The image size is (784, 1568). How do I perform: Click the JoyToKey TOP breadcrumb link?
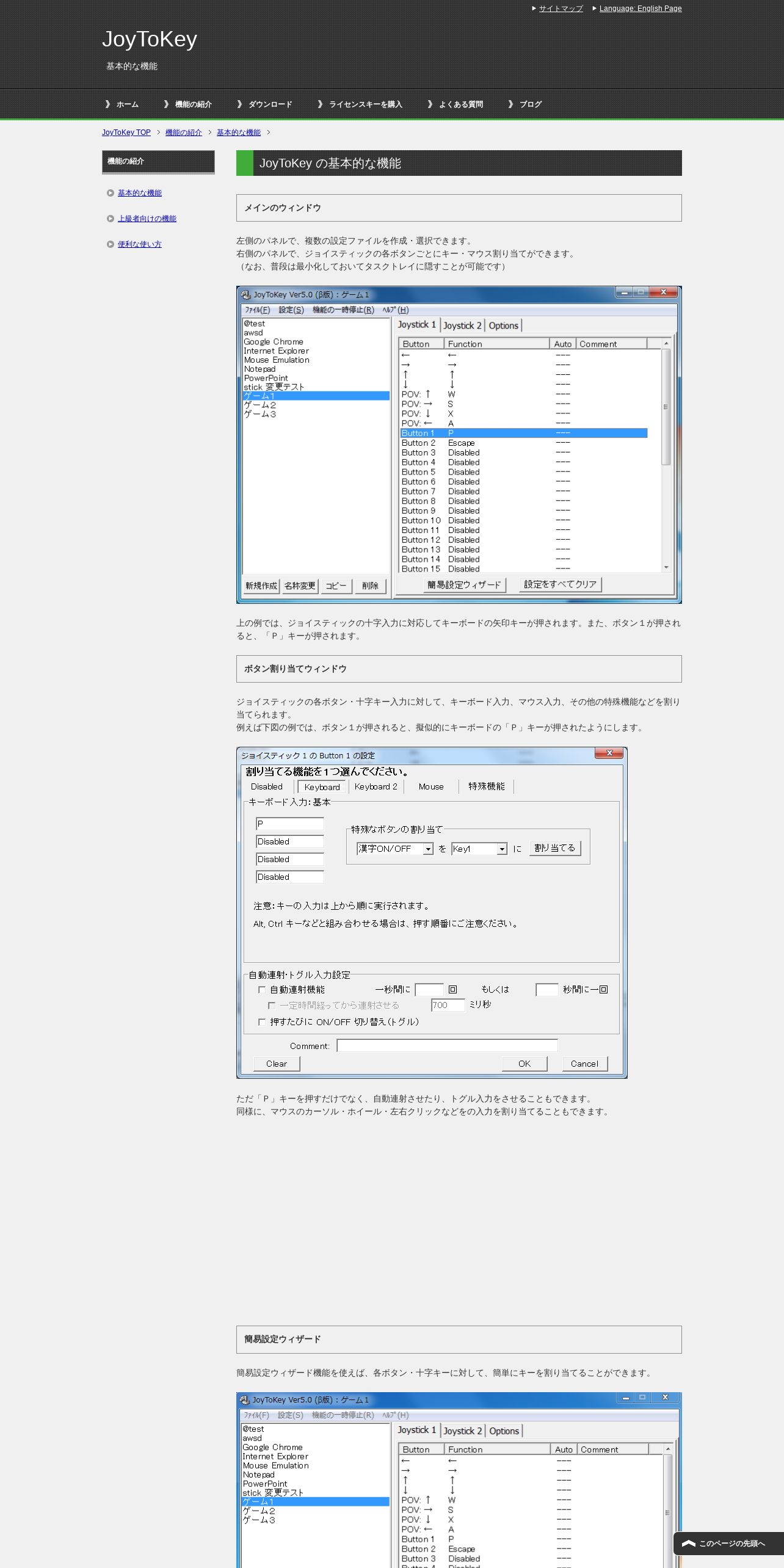click(126, 132)
